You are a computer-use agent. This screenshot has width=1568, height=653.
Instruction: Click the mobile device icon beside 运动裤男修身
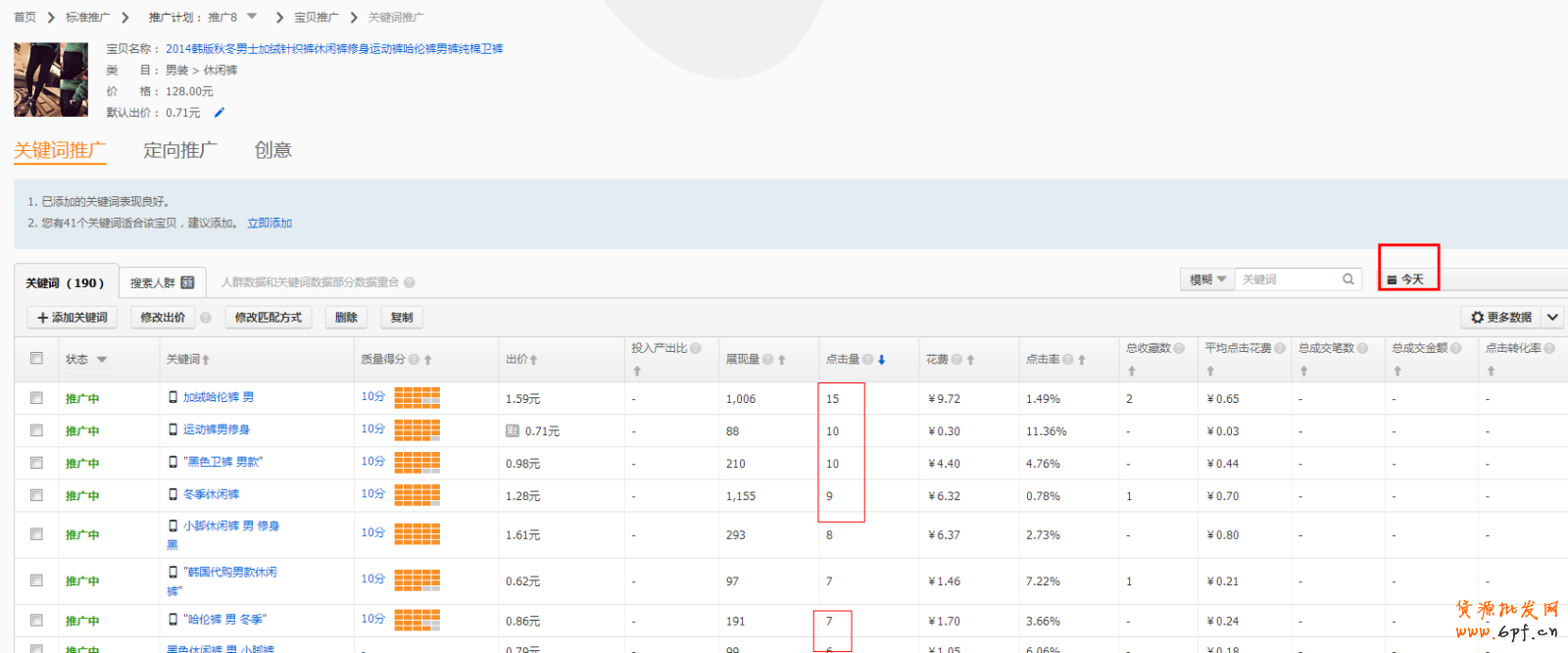coord(173,429)
